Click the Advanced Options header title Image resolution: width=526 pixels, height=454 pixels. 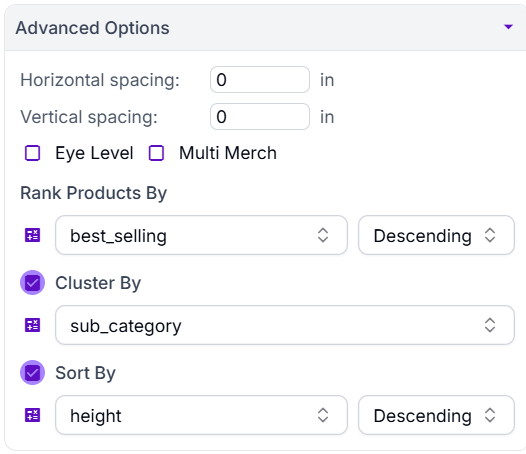(x=93, y=28)
